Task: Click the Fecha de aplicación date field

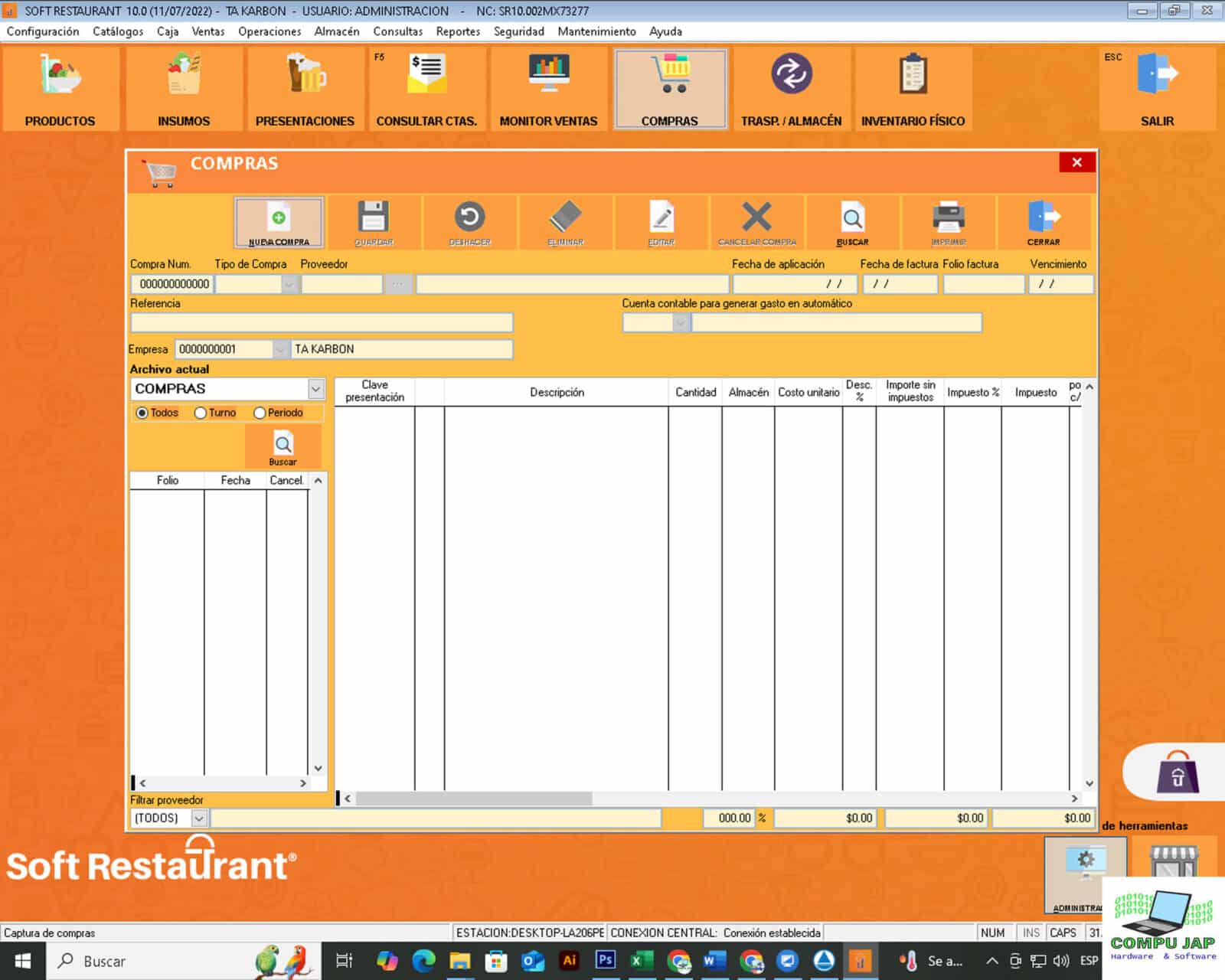Action: coord(793,284)
